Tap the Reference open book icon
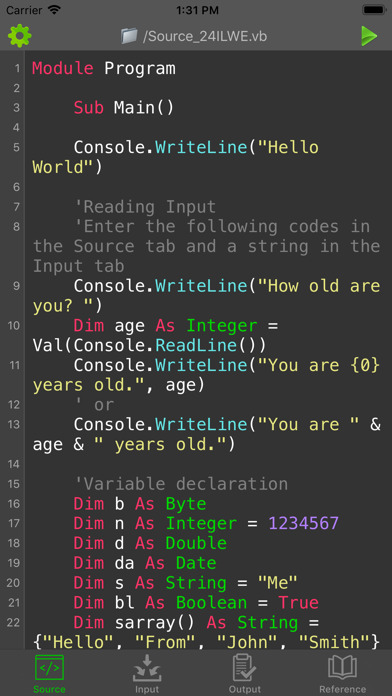Viewport: 392px width, 696px height. [x=342, y=668]
